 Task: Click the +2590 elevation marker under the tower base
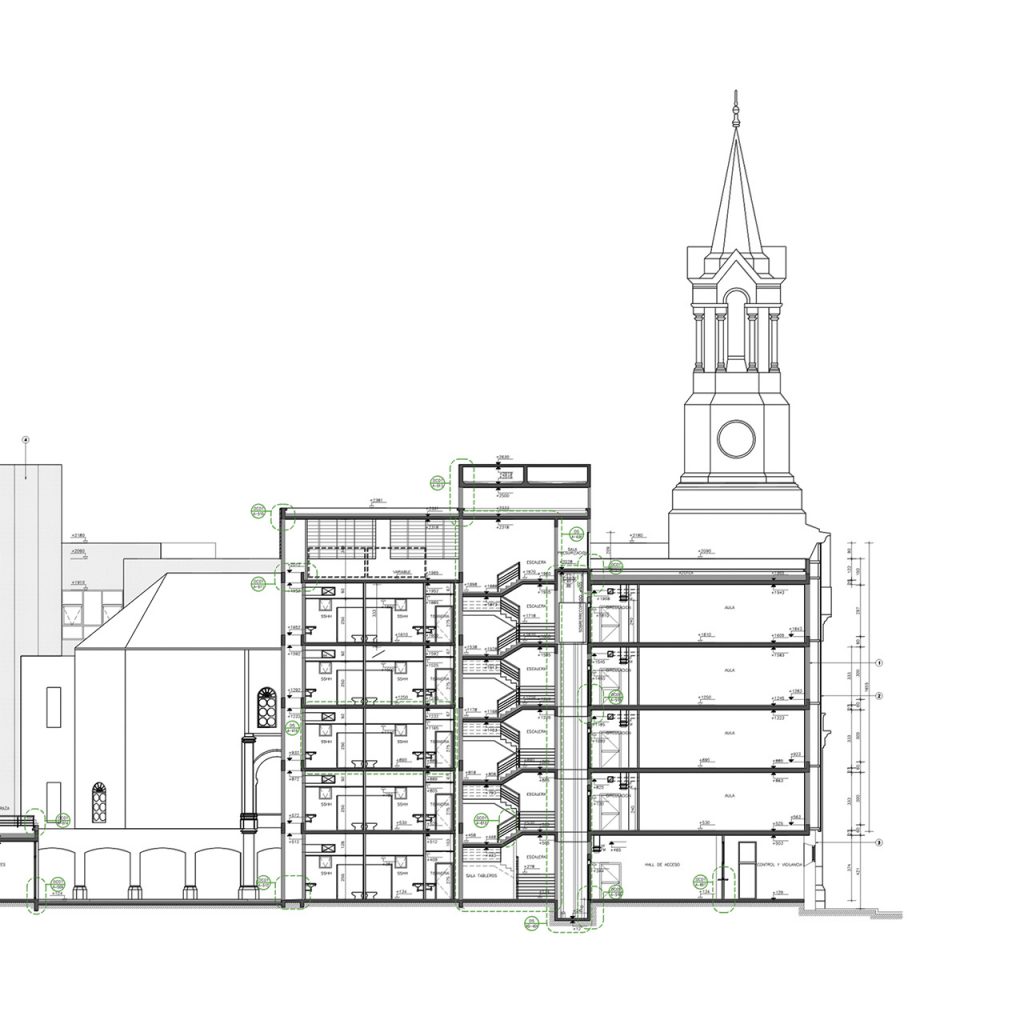tap(705, 551)
